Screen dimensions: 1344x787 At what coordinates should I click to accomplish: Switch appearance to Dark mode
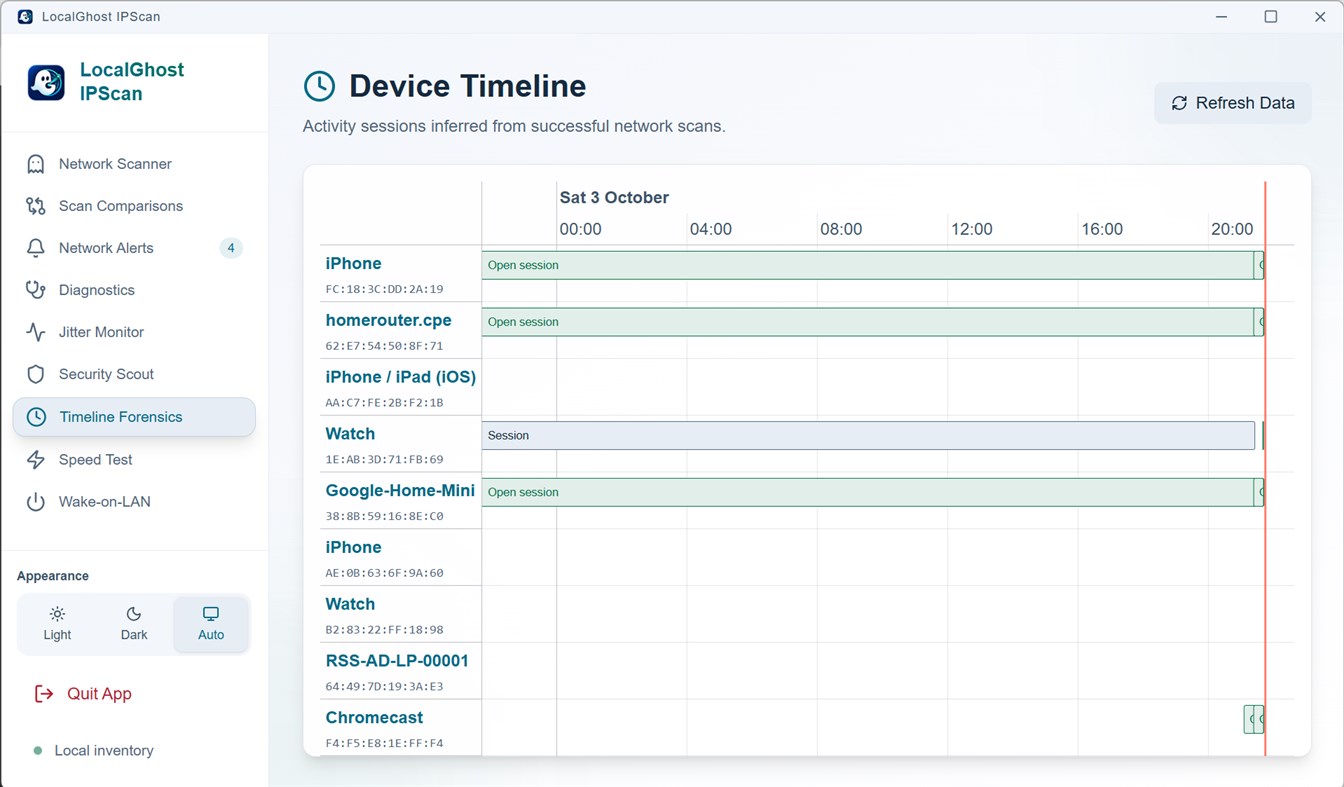click(134, 623)
